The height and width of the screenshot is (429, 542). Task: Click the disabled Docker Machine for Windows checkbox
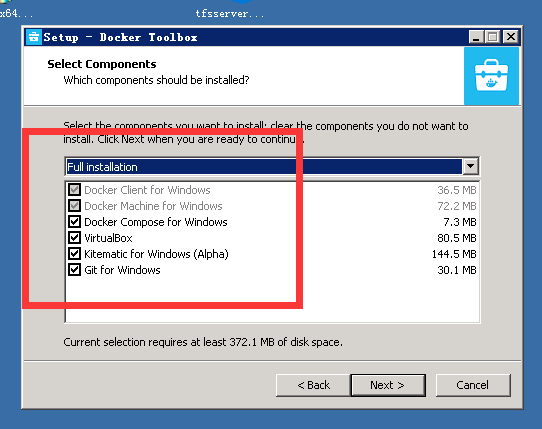click(74, 206)
